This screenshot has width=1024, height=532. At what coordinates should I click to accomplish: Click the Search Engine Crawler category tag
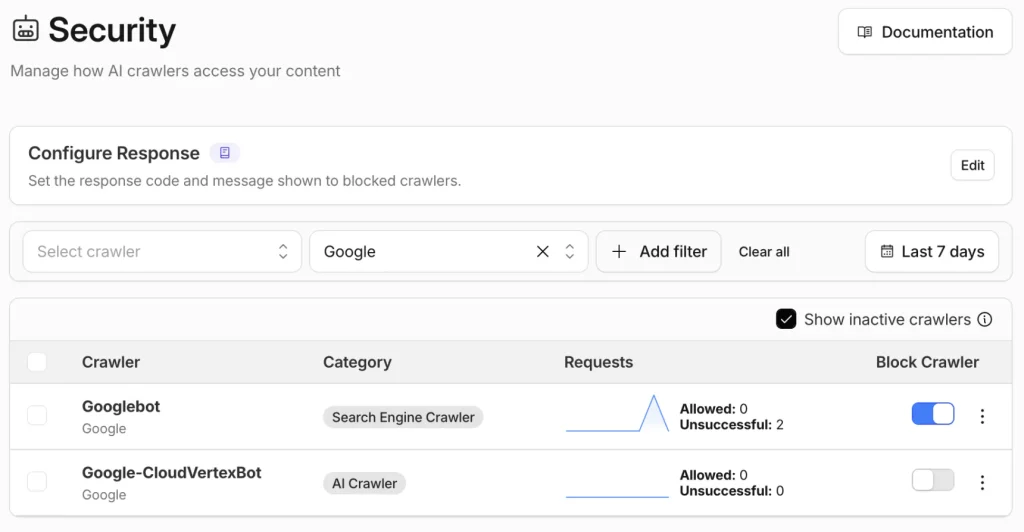[x=403, y=417]
